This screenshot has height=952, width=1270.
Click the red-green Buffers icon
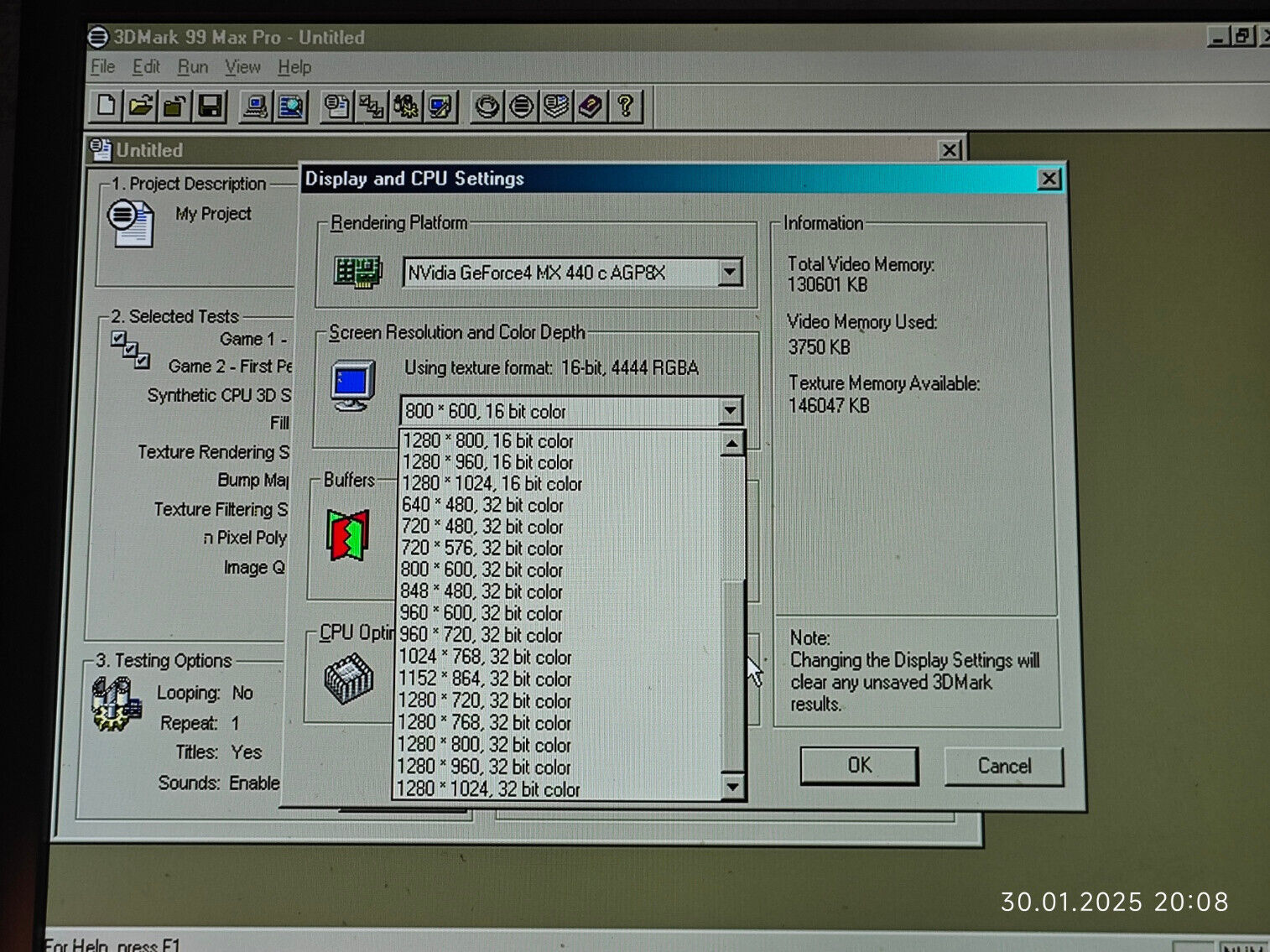348,535
